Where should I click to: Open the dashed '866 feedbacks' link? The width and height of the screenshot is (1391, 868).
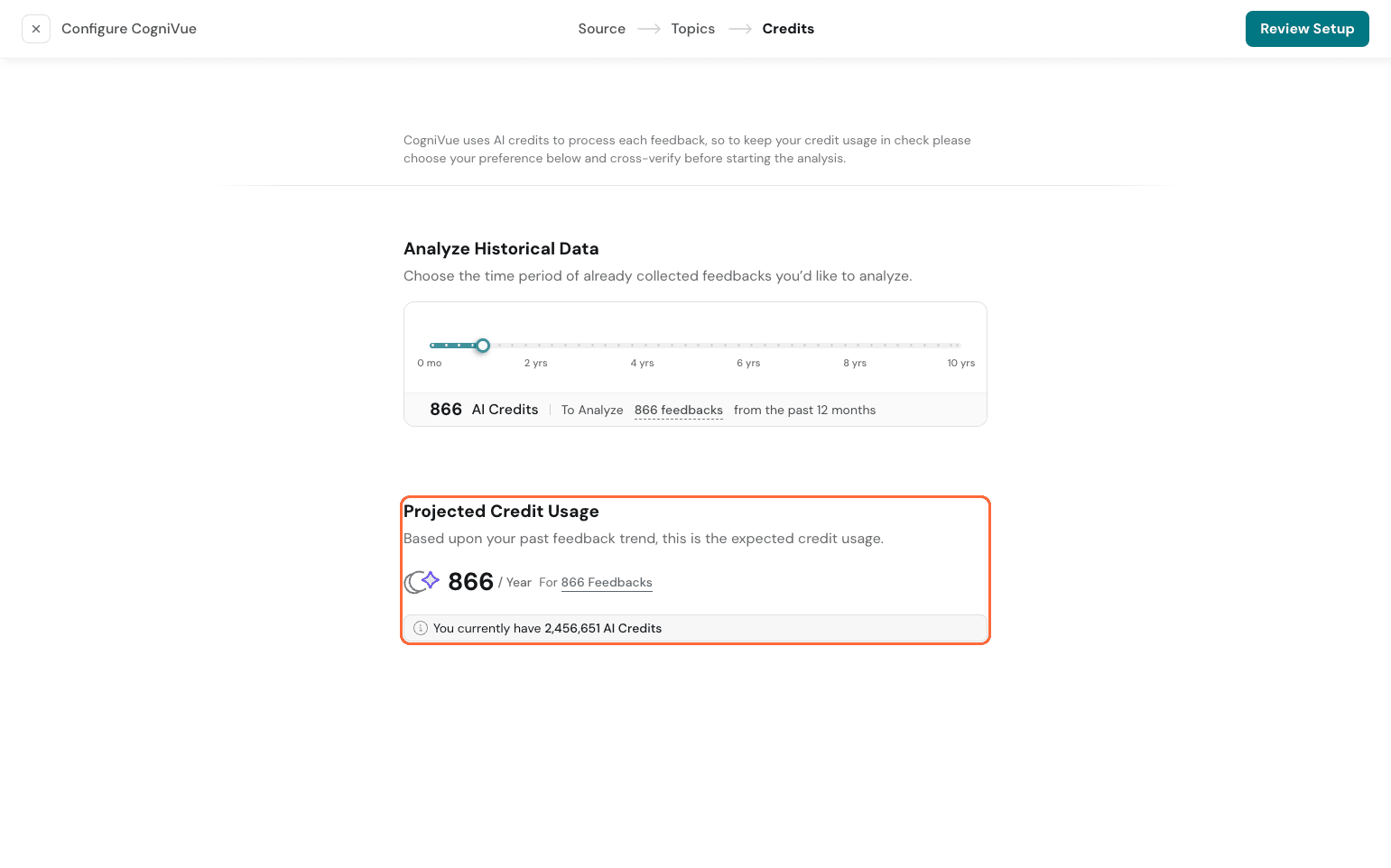point(678,410)
